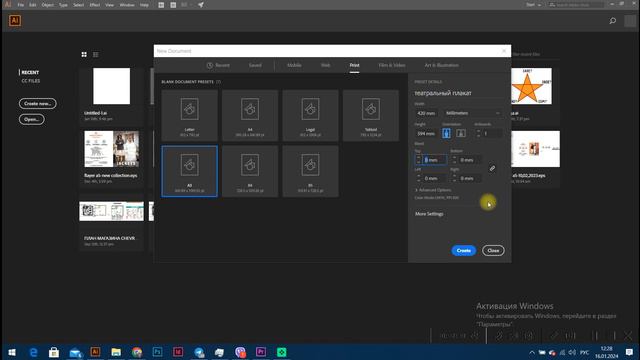The width and height of the screenshot is (640, 360).
Task: Open Premiere Pro from taskbar
Action: pos(261,352)
